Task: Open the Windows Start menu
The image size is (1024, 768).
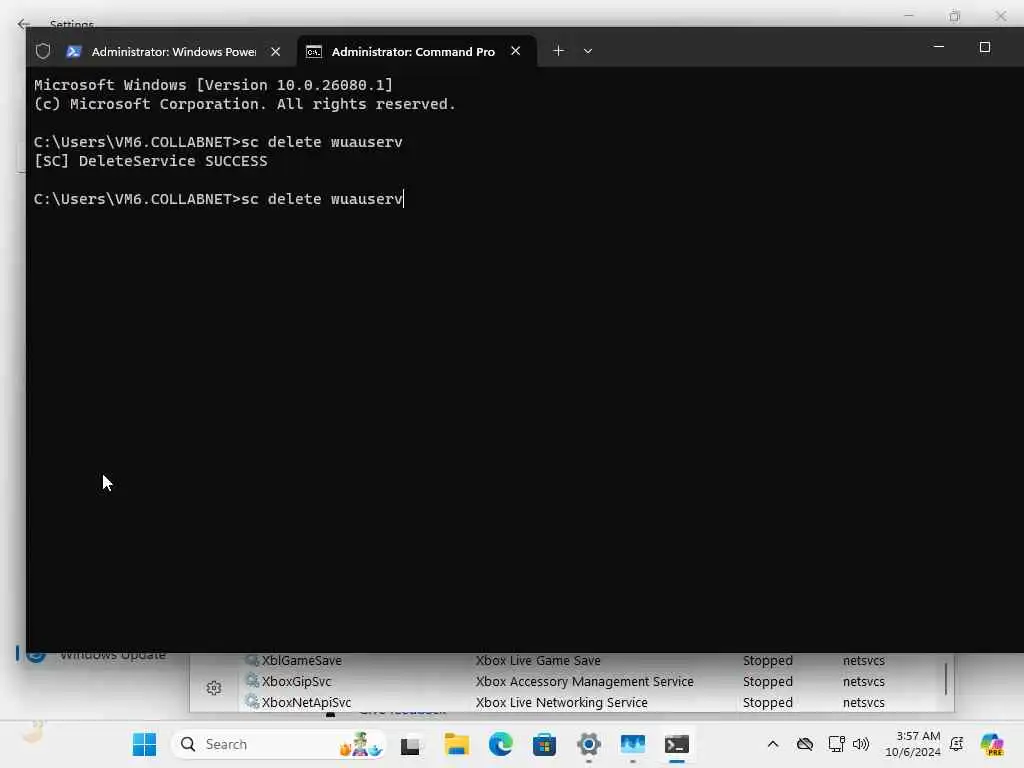Action: pos(144,744)
